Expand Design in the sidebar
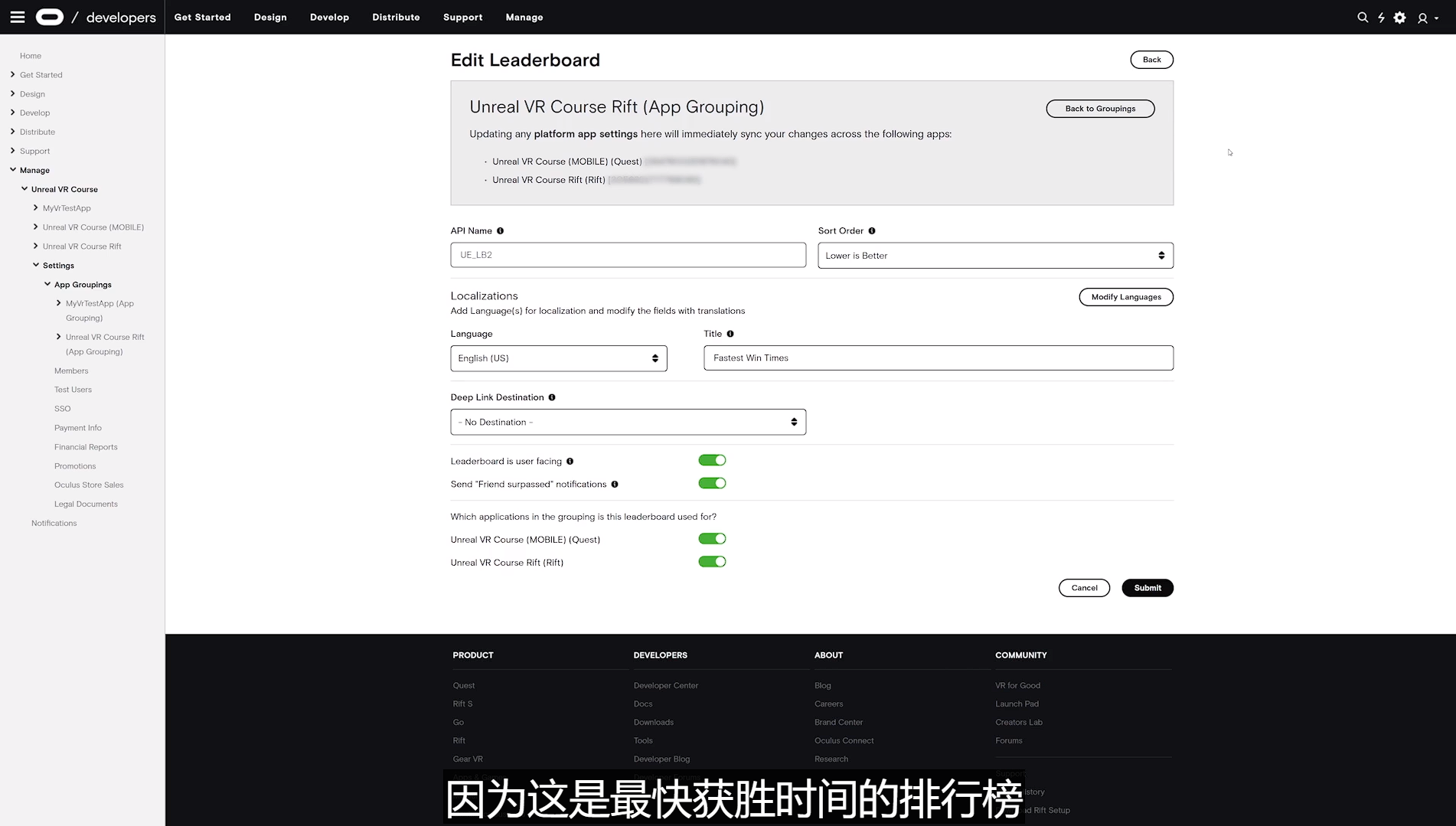The height and width of the screenshot is (826, 1456). coord(13,93)
